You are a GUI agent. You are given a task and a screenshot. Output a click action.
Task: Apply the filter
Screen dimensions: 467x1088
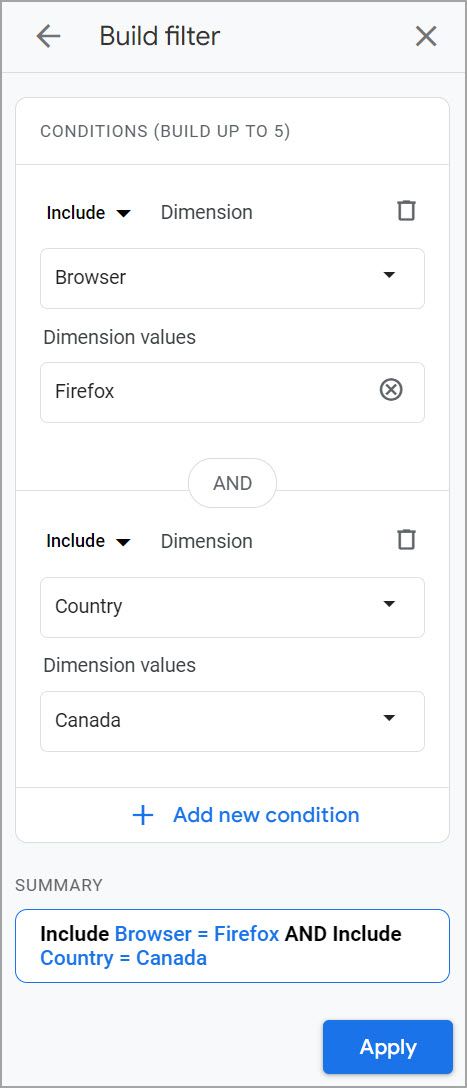388,1047
